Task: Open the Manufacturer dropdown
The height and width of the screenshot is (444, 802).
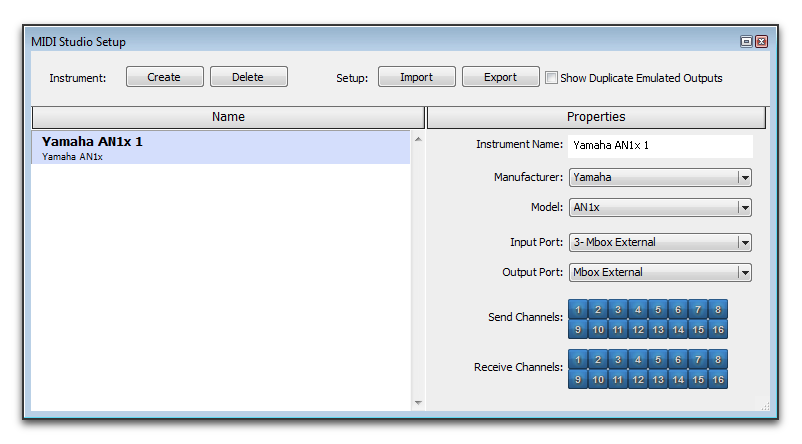Action: [x=660, y=177]
